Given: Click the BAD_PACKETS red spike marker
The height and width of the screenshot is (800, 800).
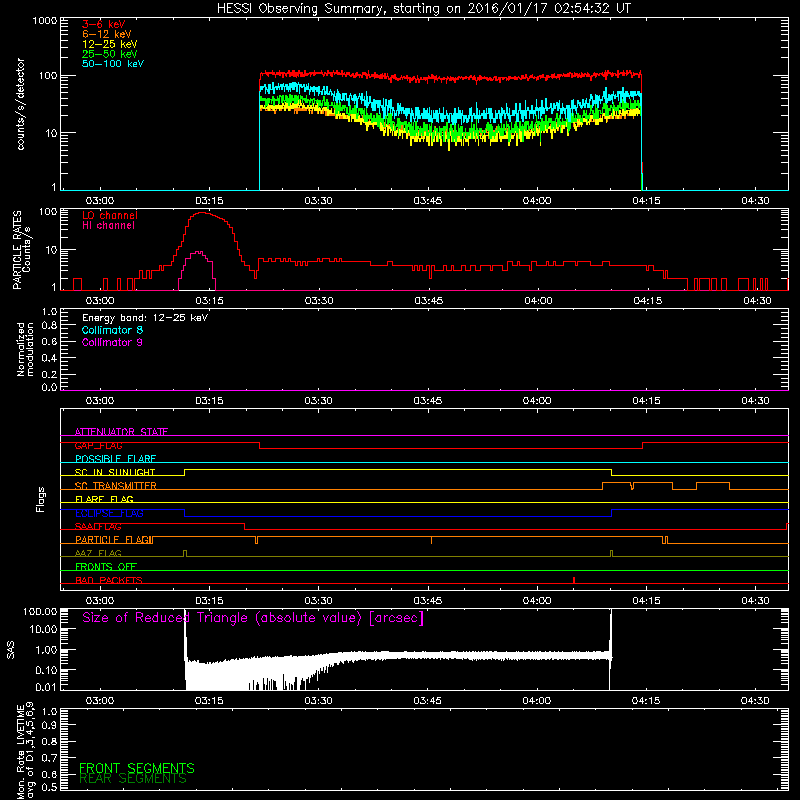Looking at the screenshot, I should tap(574, 580).
